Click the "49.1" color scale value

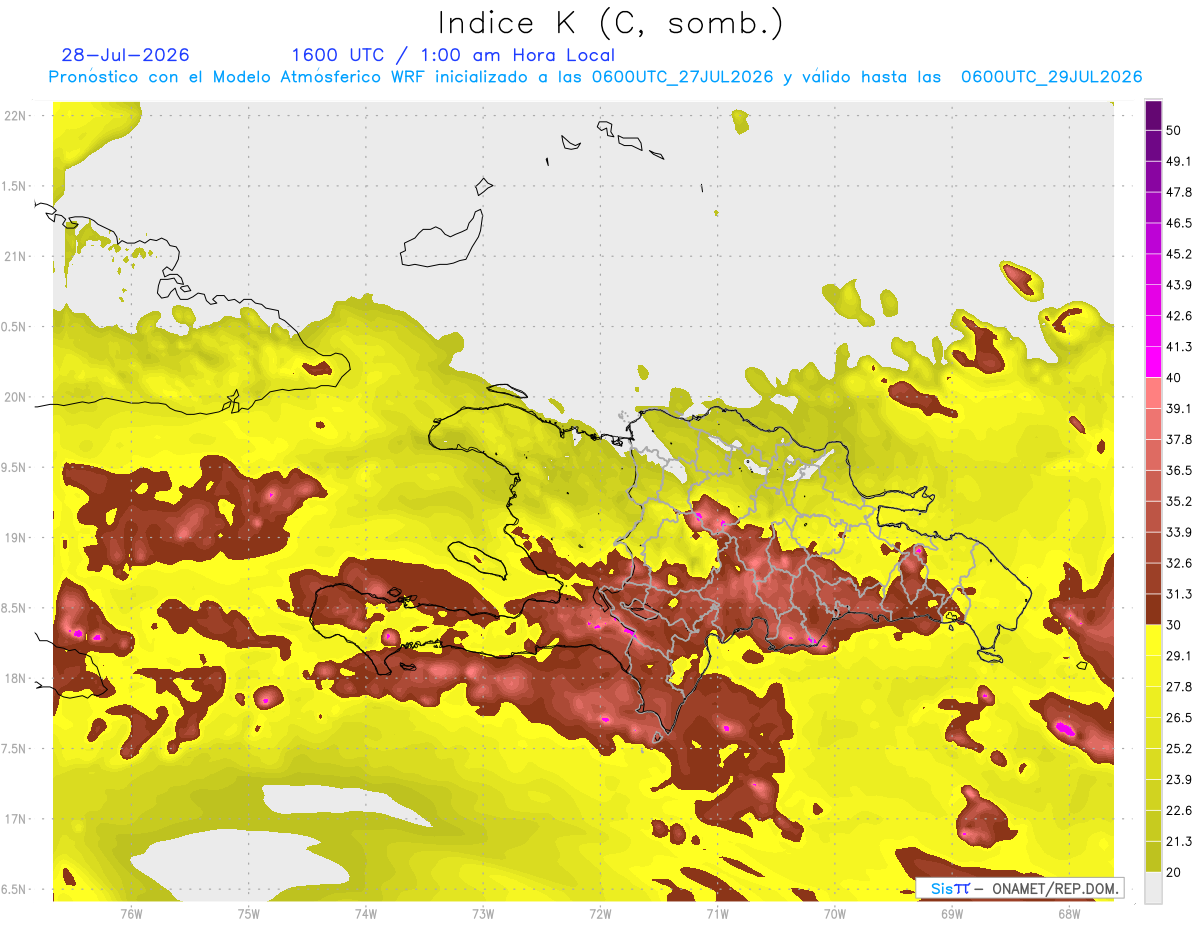click(x=1179, y=161)
